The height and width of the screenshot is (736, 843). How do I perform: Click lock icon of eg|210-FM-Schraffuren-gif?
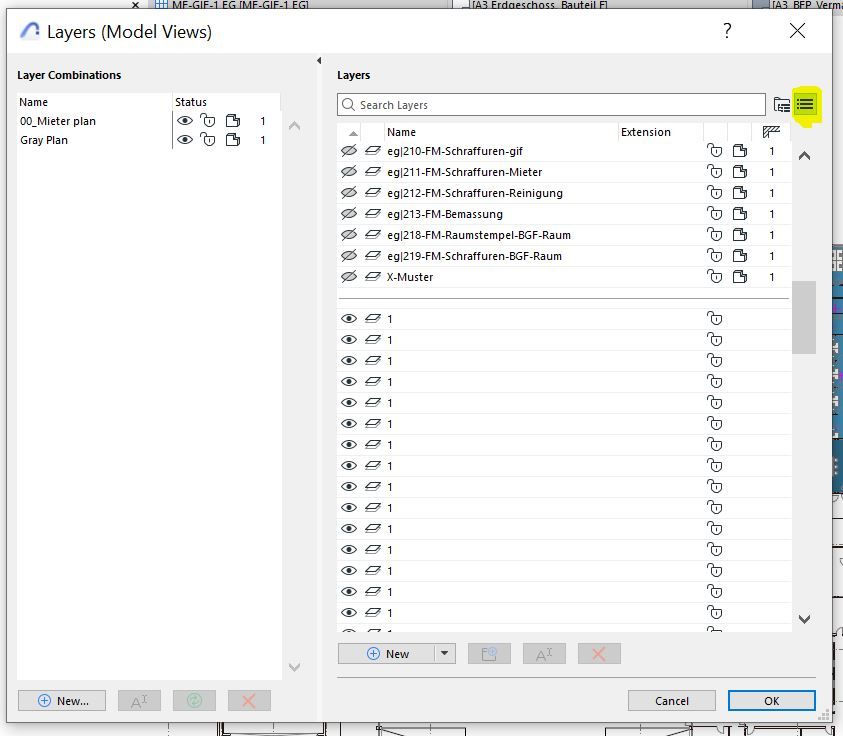715,151
